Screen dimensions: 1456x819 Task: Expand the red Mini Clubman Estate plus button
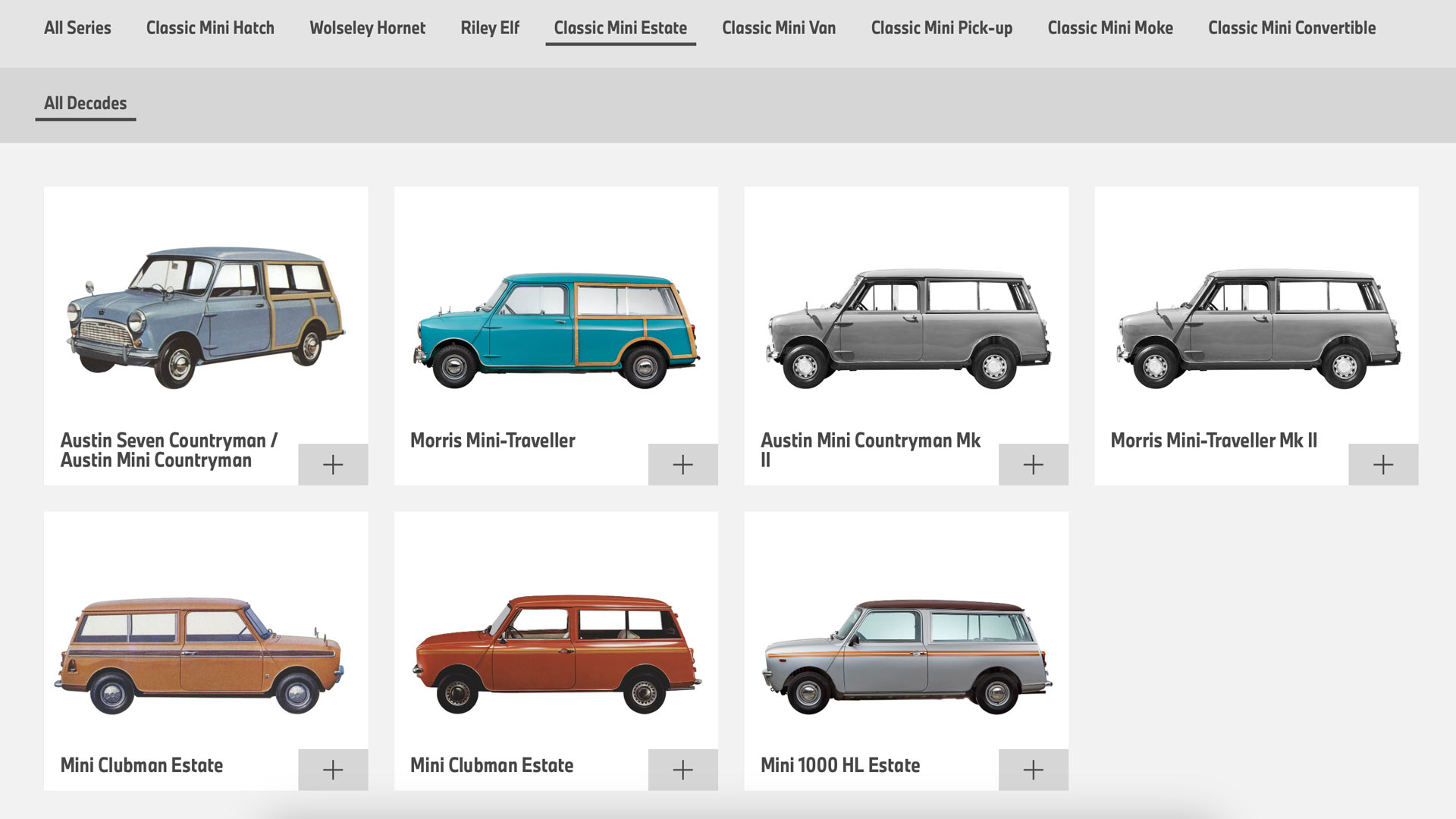682,770
